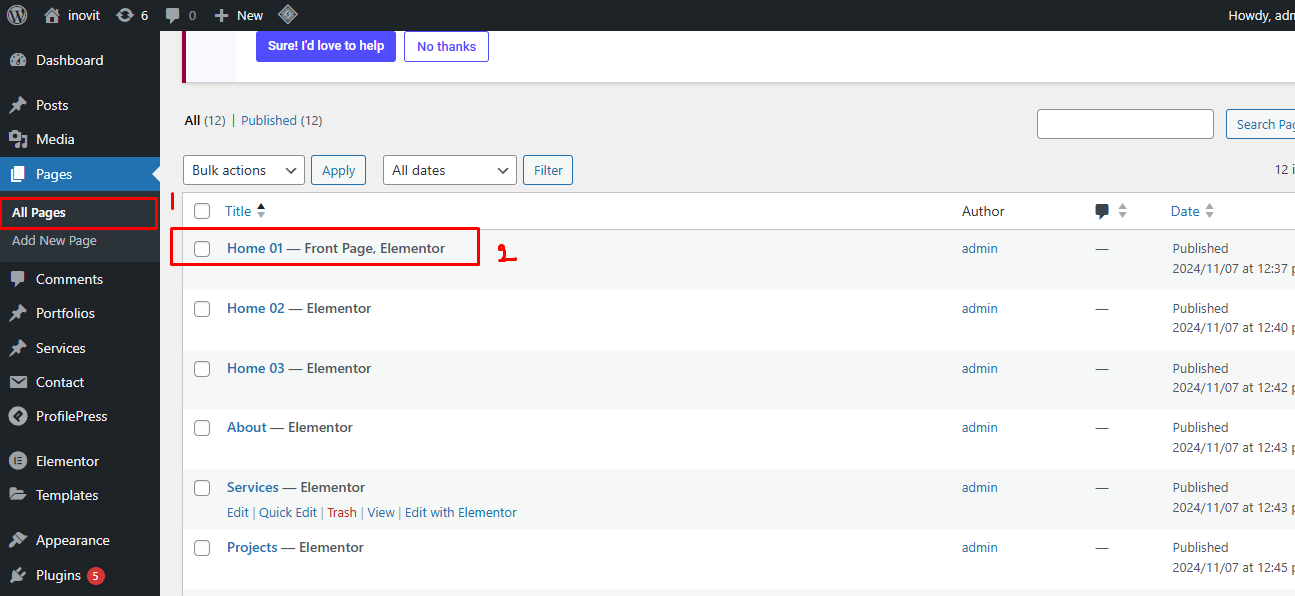Click the Plugins update badge showing 5
The width and height of the screenshot is (1295, 596).
[95, 575]
